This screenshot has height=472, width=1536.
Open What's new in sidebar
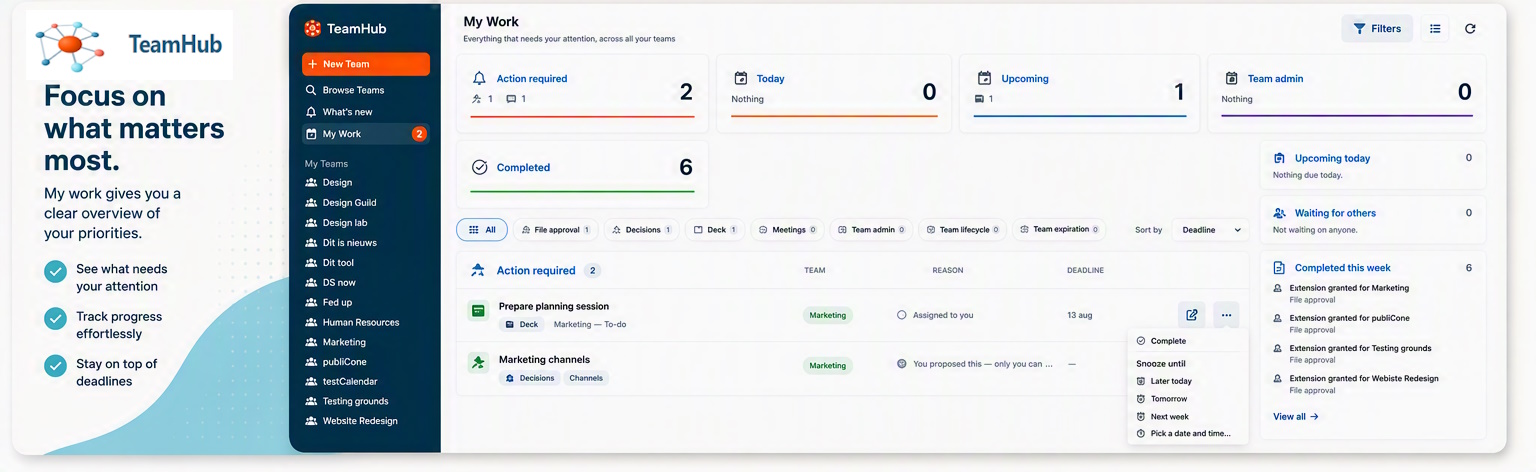tap(365, 112)
